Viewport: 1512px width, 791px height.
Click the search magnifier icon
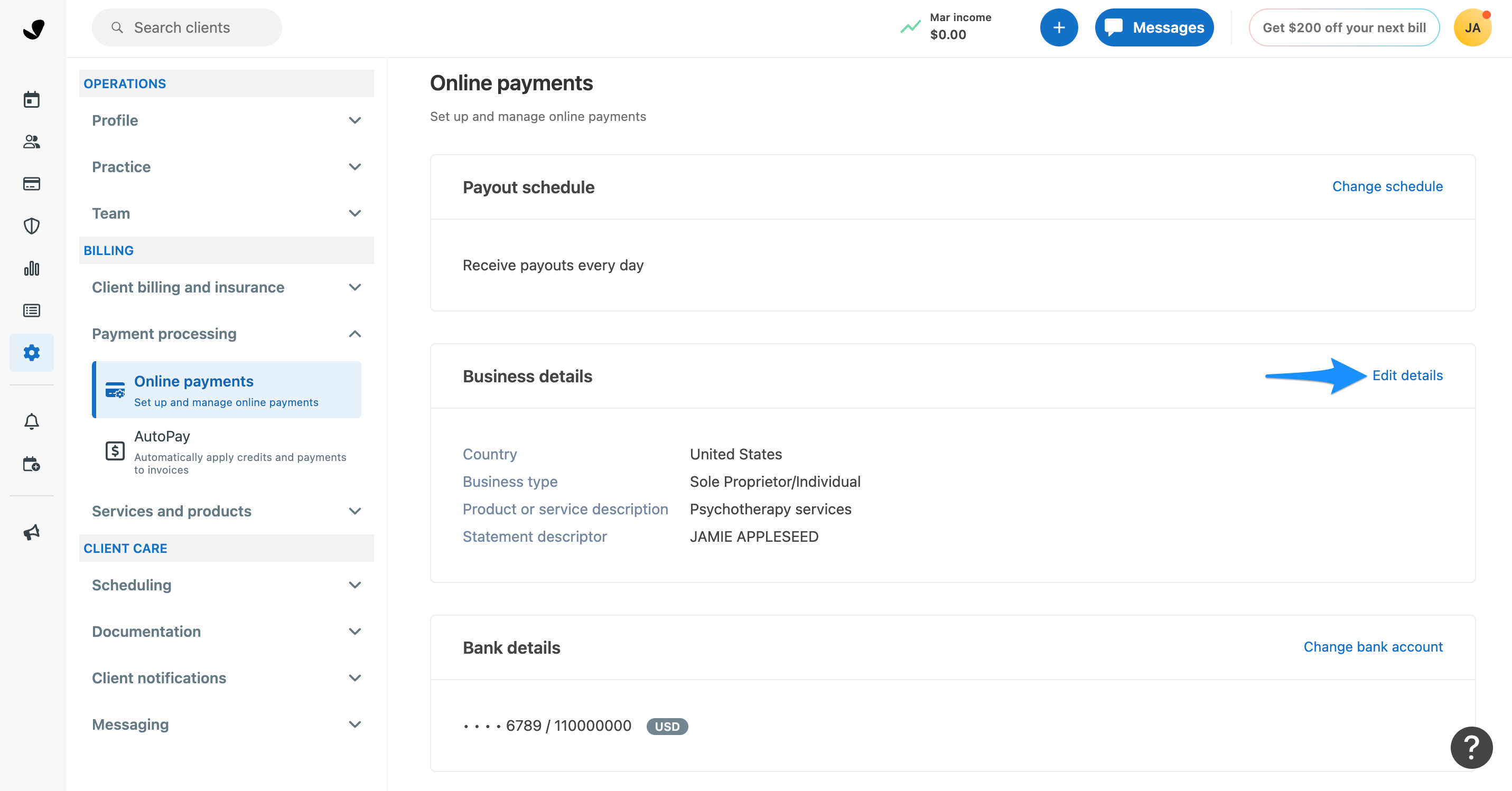tap(117, 27)
